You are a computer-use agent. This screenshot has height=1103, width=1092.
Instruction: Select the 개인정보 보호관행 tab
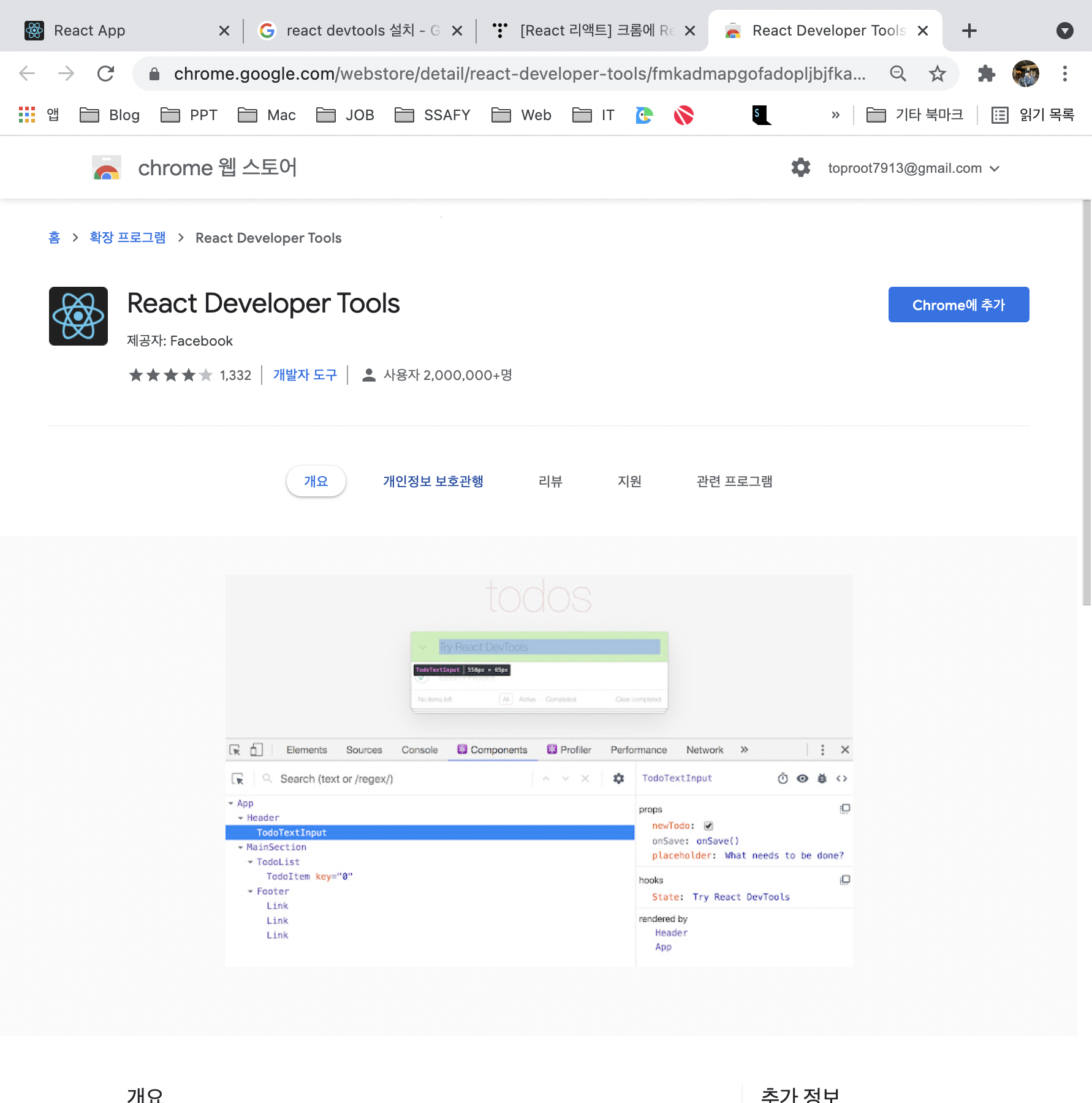pyautogui.click(x=433, y=481)
